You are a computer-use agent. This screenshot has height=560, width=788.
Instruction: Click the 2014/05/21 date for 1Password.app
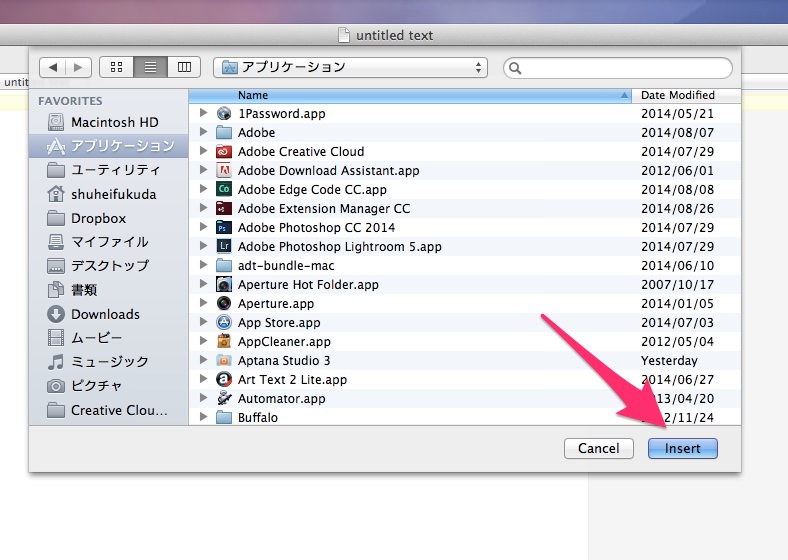pos(677,114)
